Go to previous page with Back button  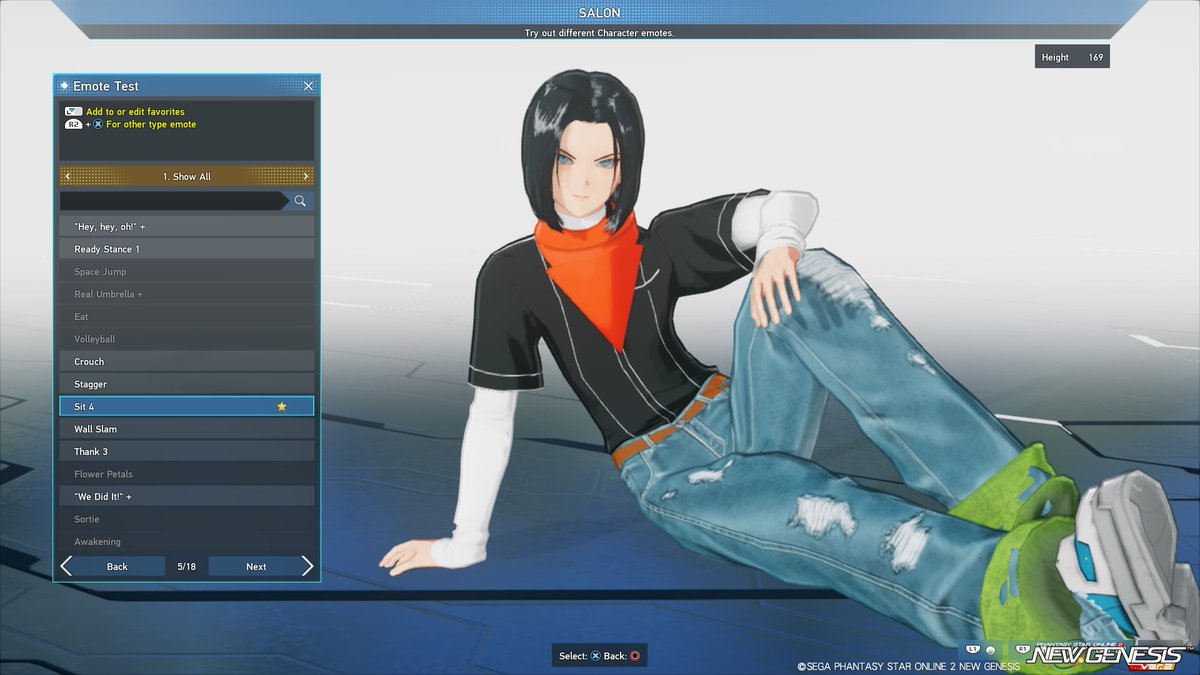(x=117, y=567)
